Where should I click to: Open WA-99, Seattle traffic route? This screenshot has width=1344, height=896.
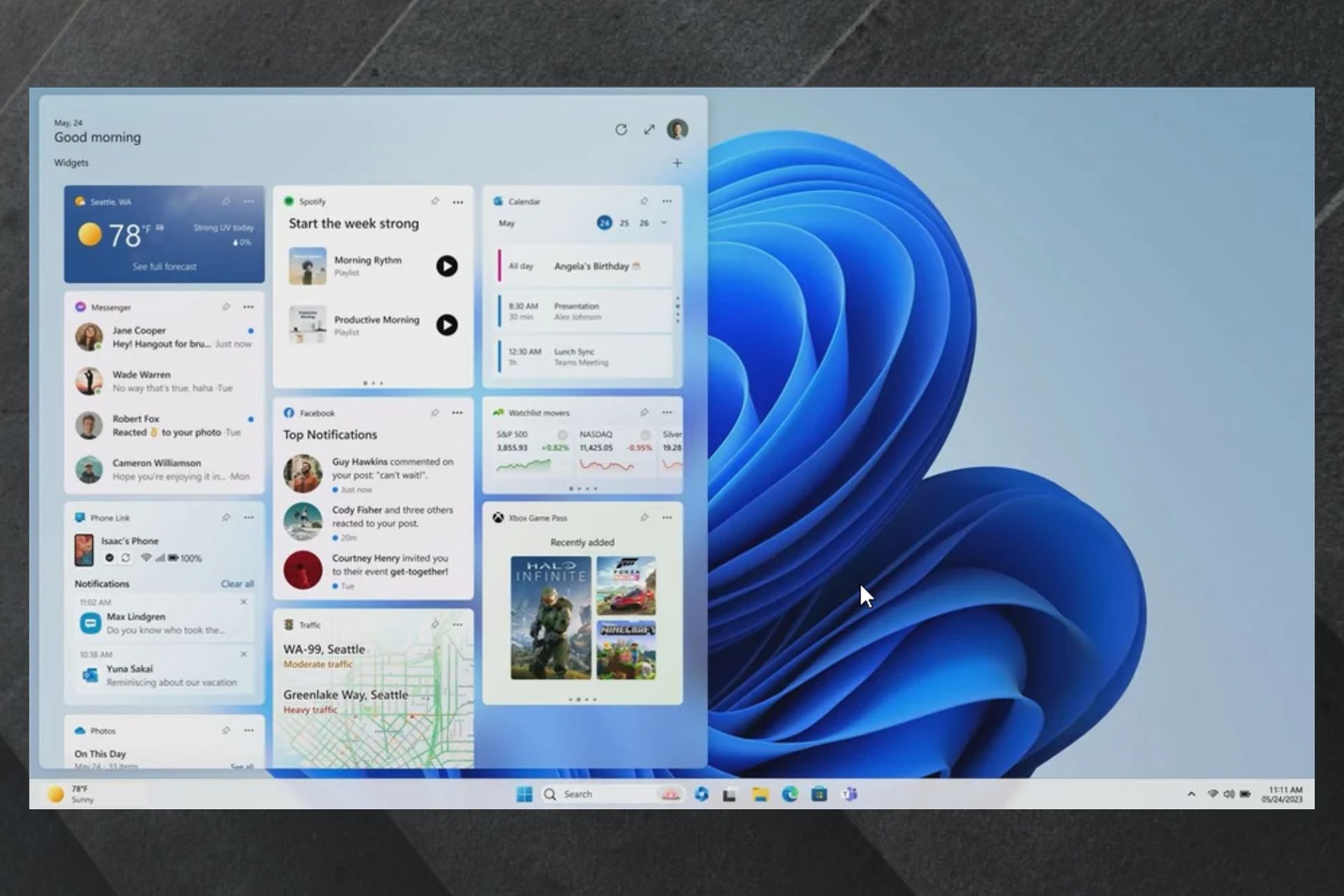coord(324,656)
